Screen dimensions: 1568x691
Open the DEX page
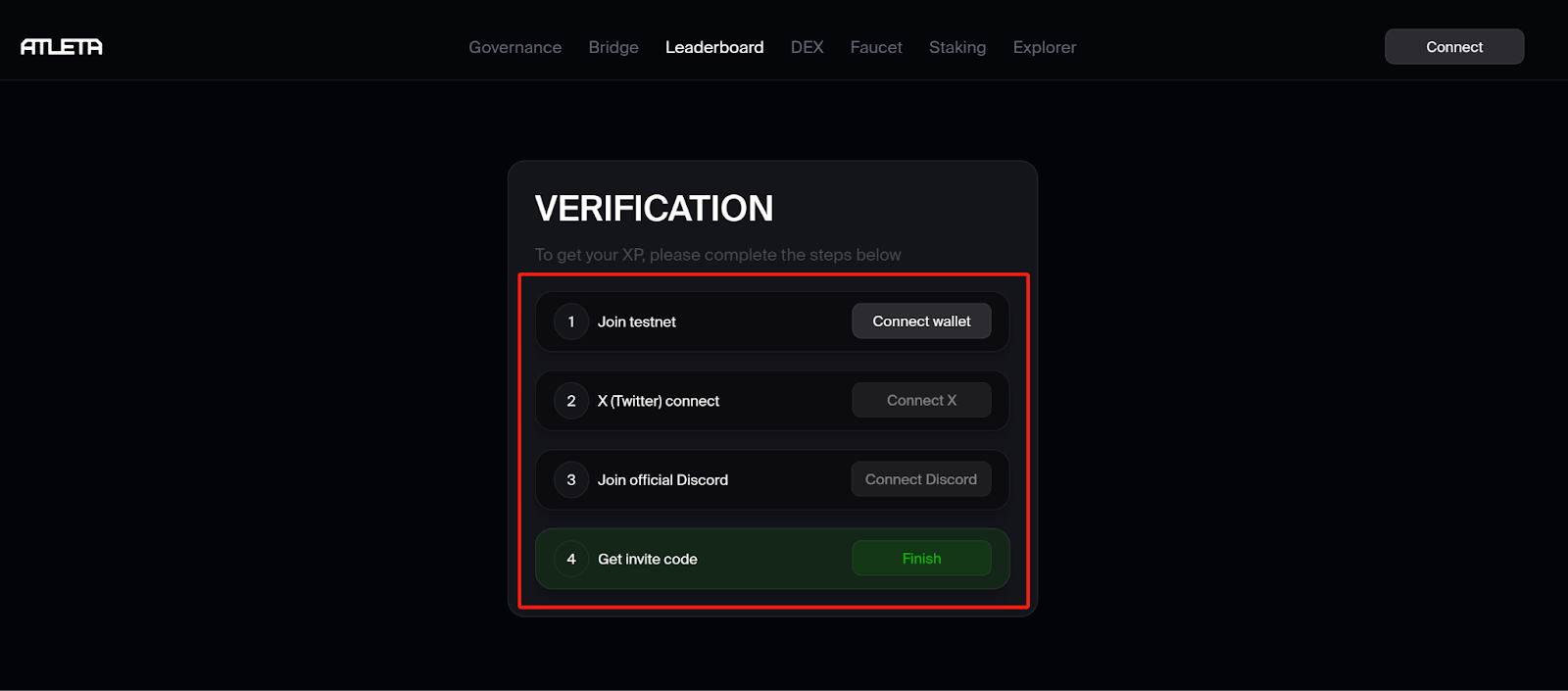coord(807,47)
